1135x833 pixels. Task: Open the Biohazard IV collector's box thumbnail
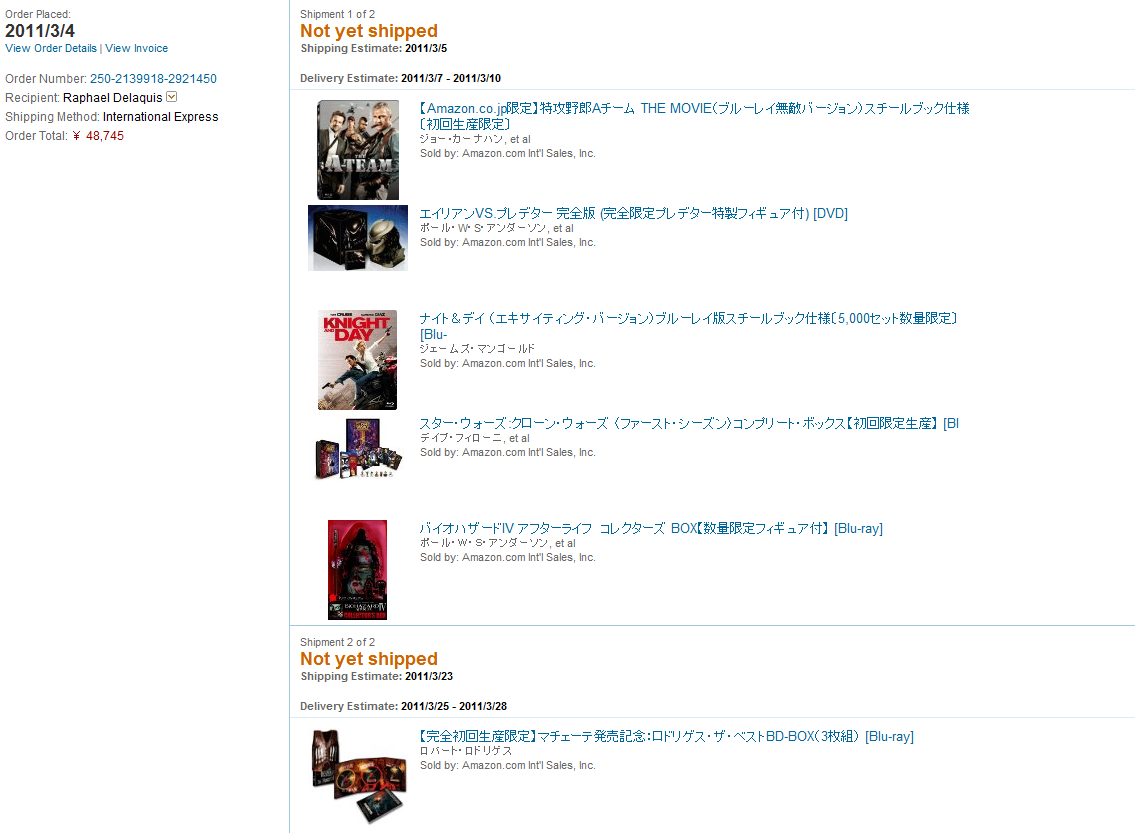[x=358, y=570]
